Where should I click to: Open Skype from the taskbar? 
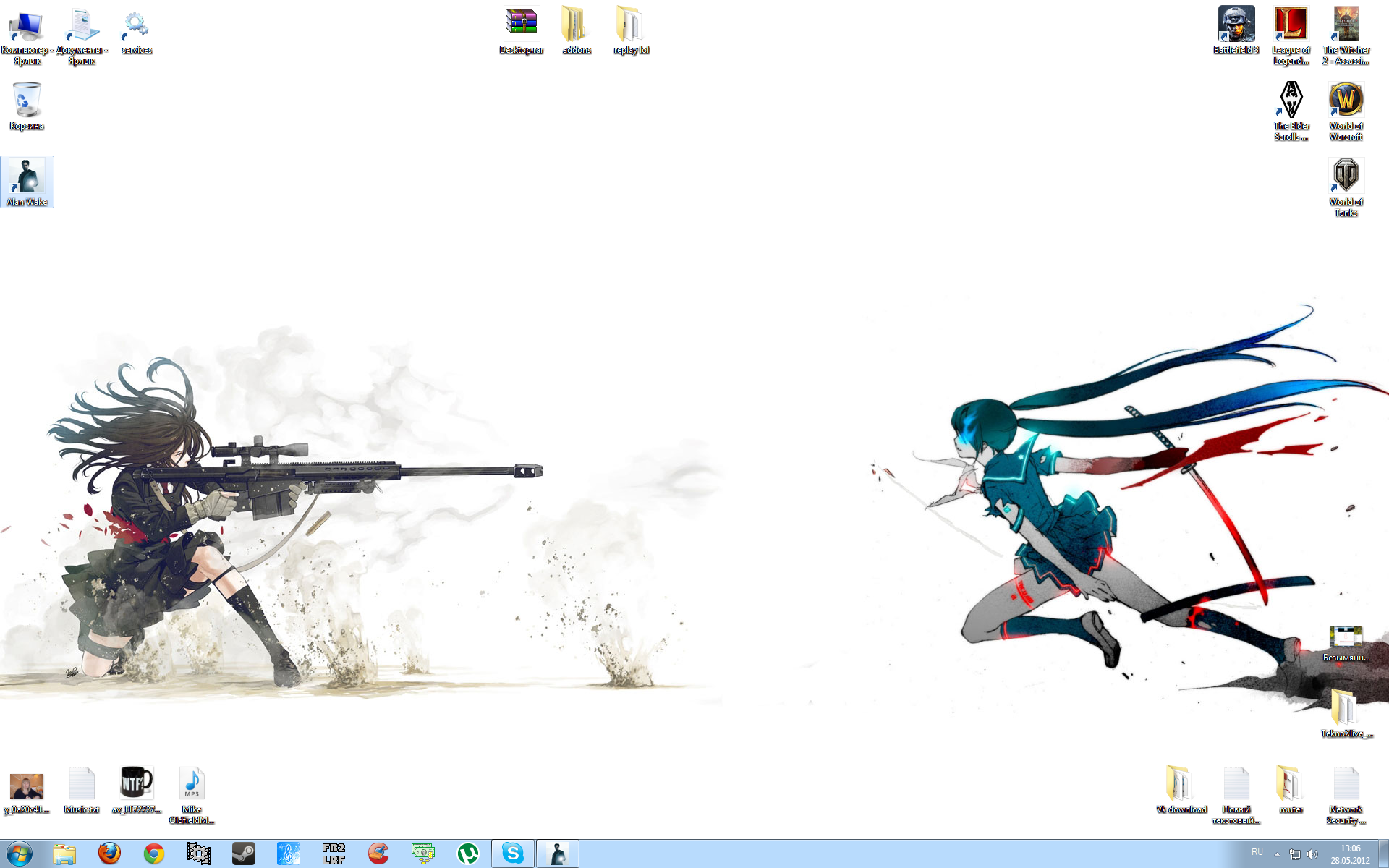point(513,854)
